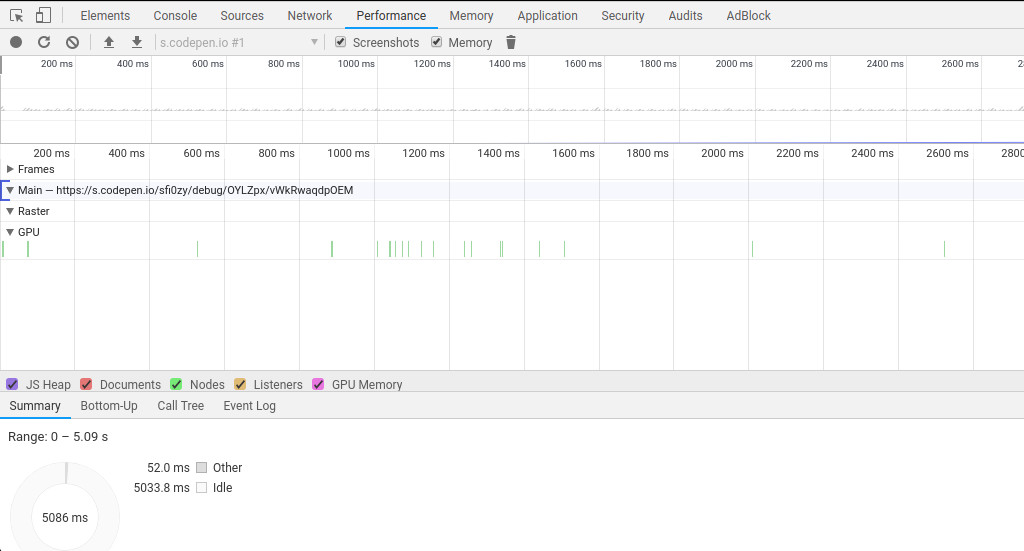Expand the Frames track

click(x=10, y=169)
